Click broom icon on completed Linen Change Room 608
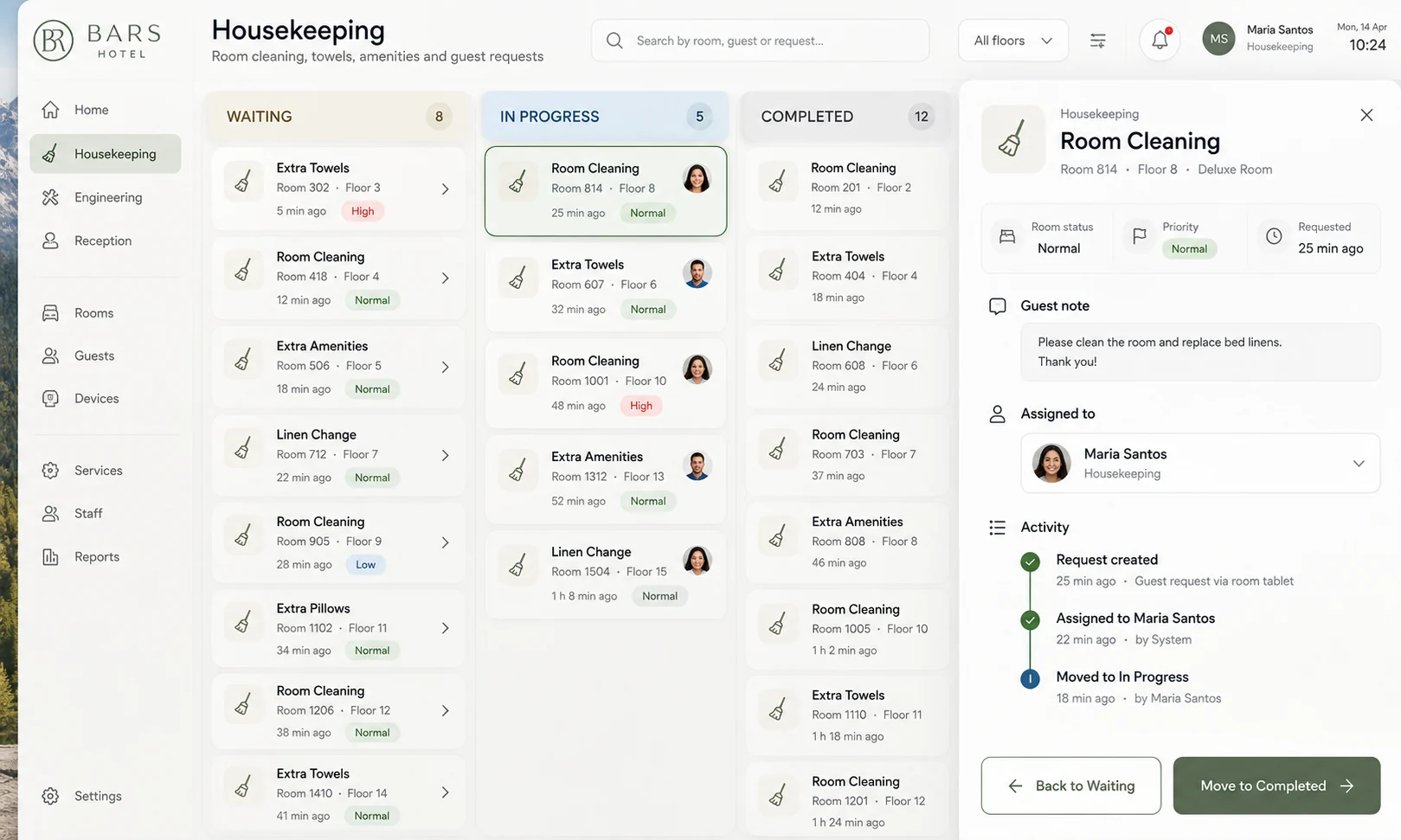Viewport: 1401px width, 840px height. (777, 359)
